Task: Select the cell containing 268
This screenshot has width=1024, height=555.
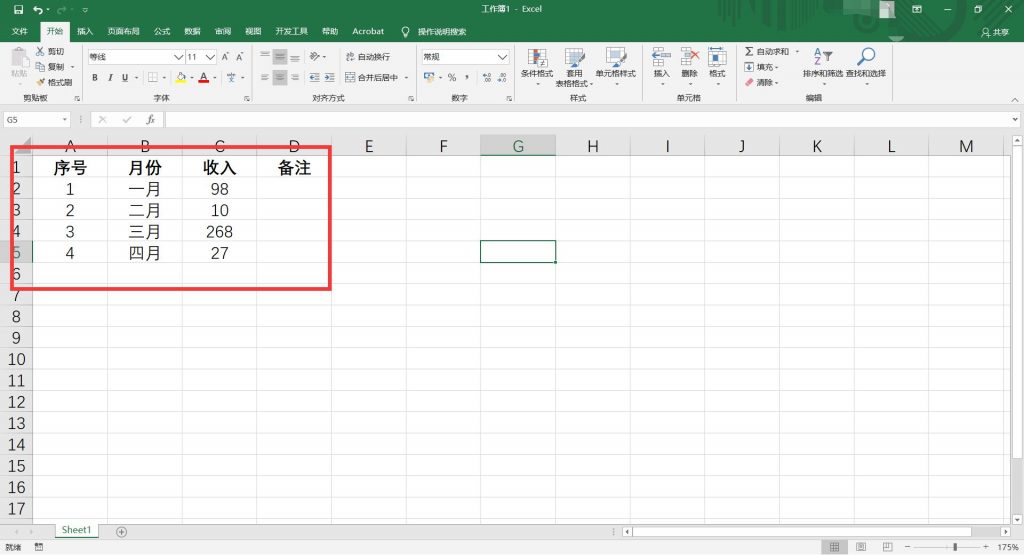Action: click(x=219, y=232)
